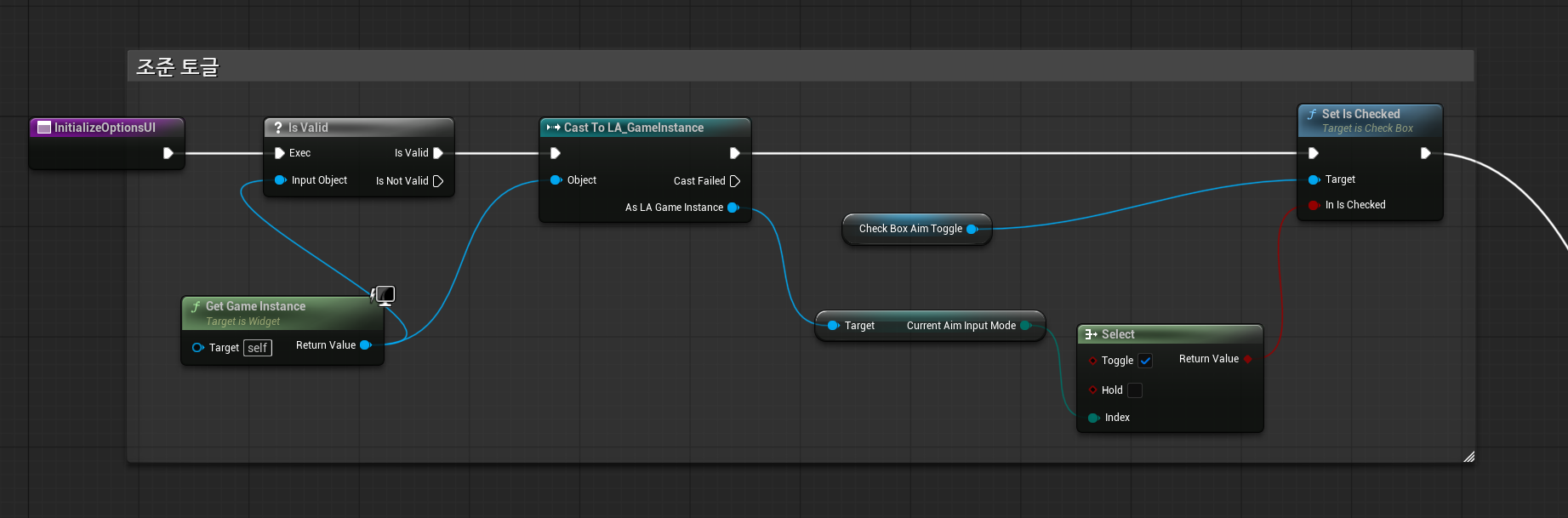Click the Current Aim Input Mode output pin
This screenshot has width=1568, height=518.
(x=1025, y=326)
